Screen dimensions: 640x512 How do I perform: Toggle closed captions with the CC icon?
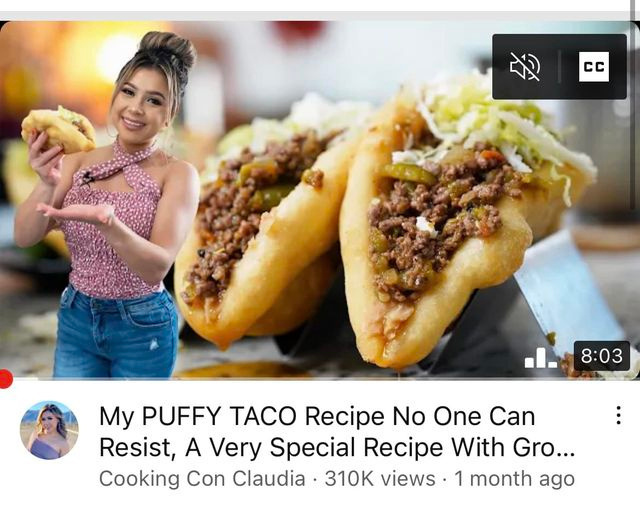coord(594,67)
